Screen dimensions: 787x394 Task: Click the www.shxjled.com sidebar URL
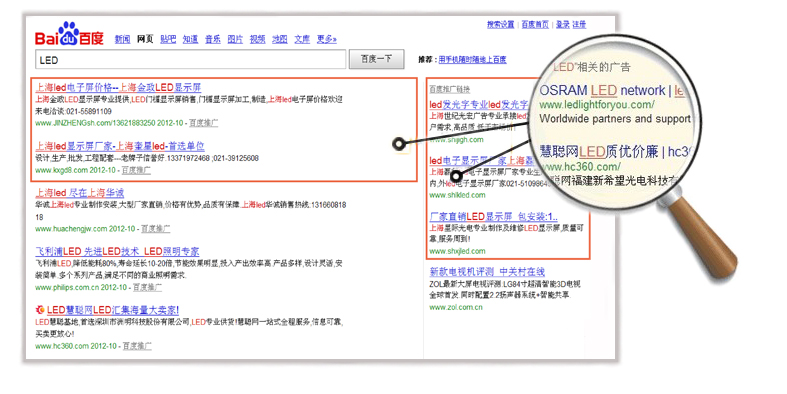click(x=458, y=251)
